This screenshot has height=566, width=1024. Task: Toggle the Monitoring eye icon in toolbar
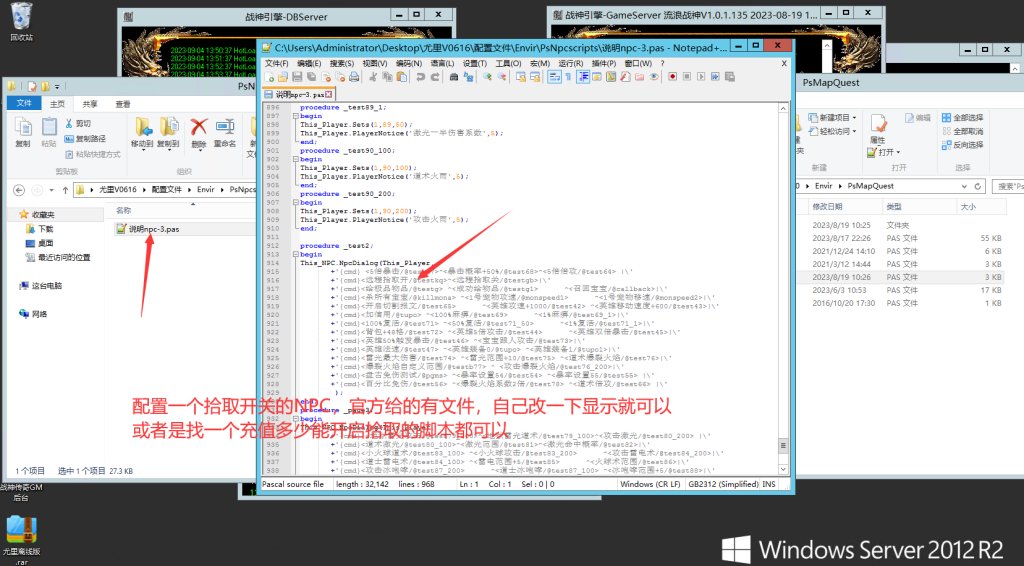tap(654, 77)
